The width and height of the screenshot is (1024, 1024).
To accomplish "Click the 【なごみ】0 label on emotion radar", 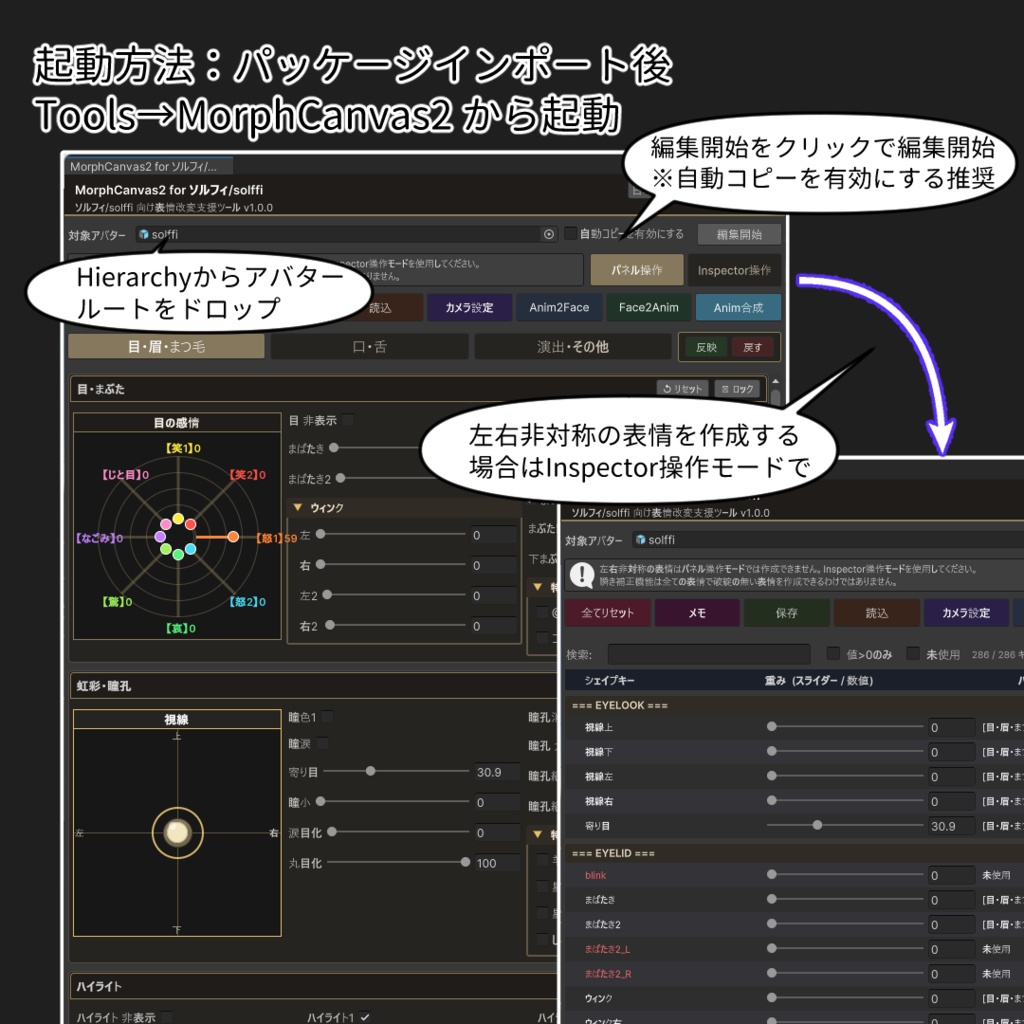I will (99, 538).
